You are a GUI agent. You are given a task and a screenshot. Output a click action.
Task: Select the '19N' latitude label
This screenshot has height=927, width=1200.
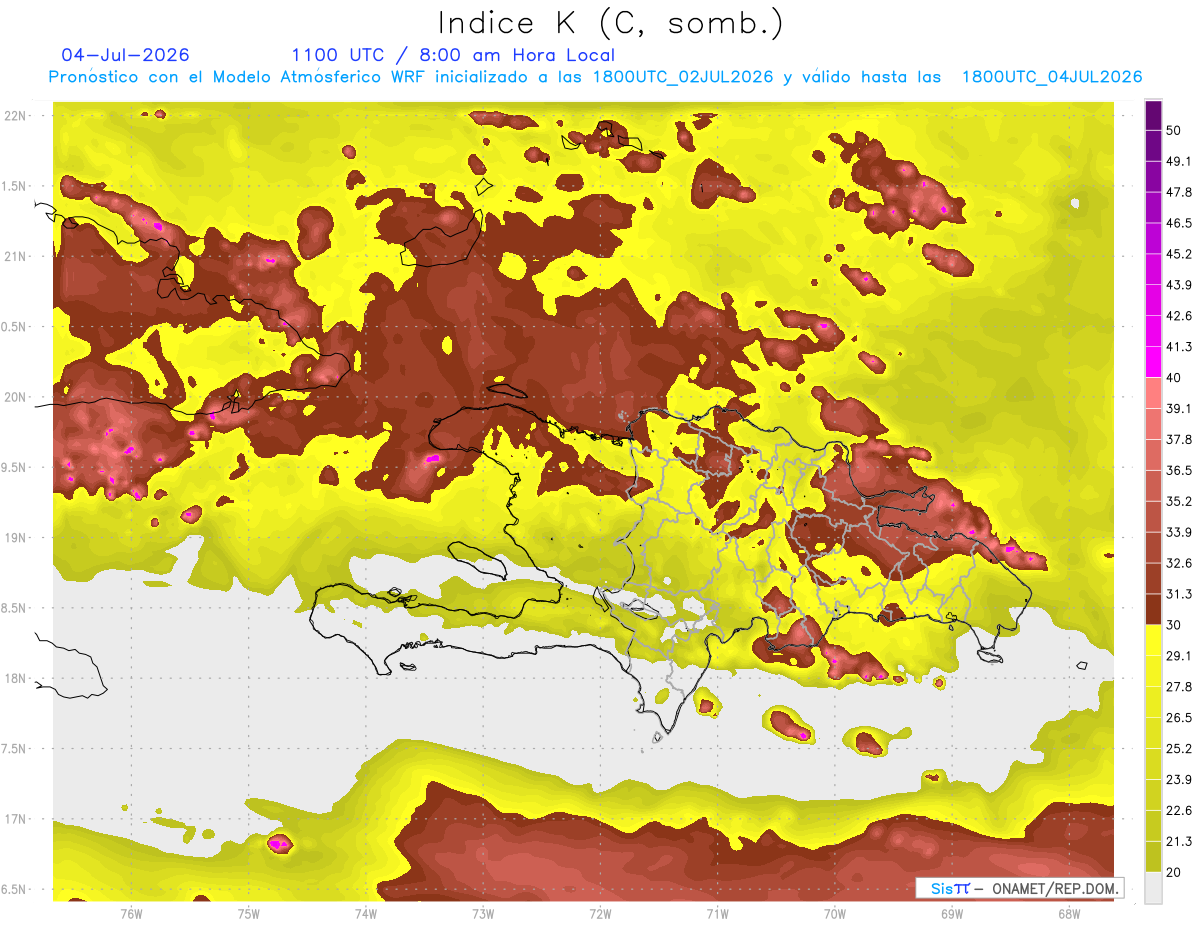click(15, 538)
